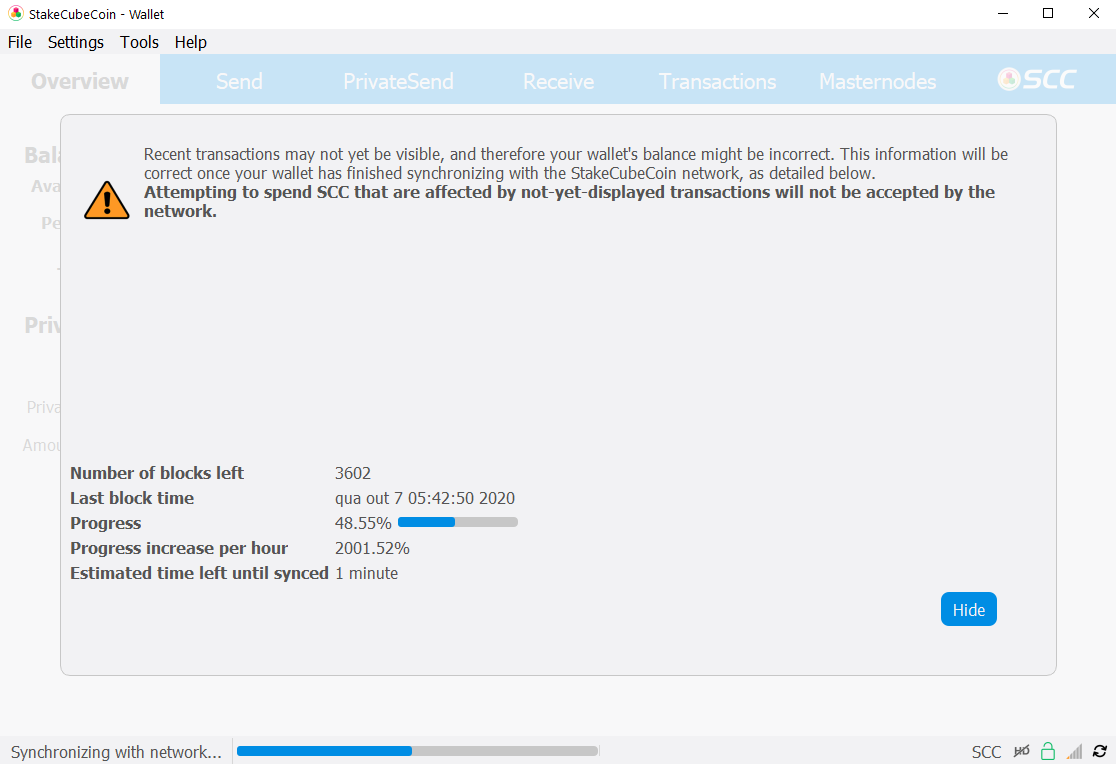Open the Tools menu
The width and height of the screenshot is (1116, 764).
pos(139,42)
